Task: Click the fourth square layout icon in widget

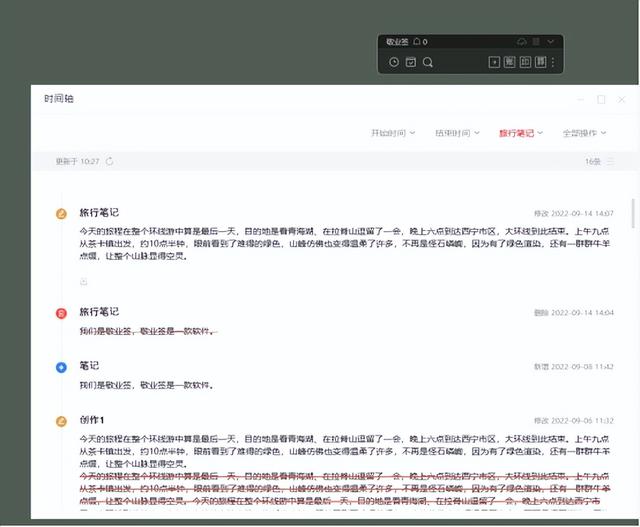Action: [540, 62]
